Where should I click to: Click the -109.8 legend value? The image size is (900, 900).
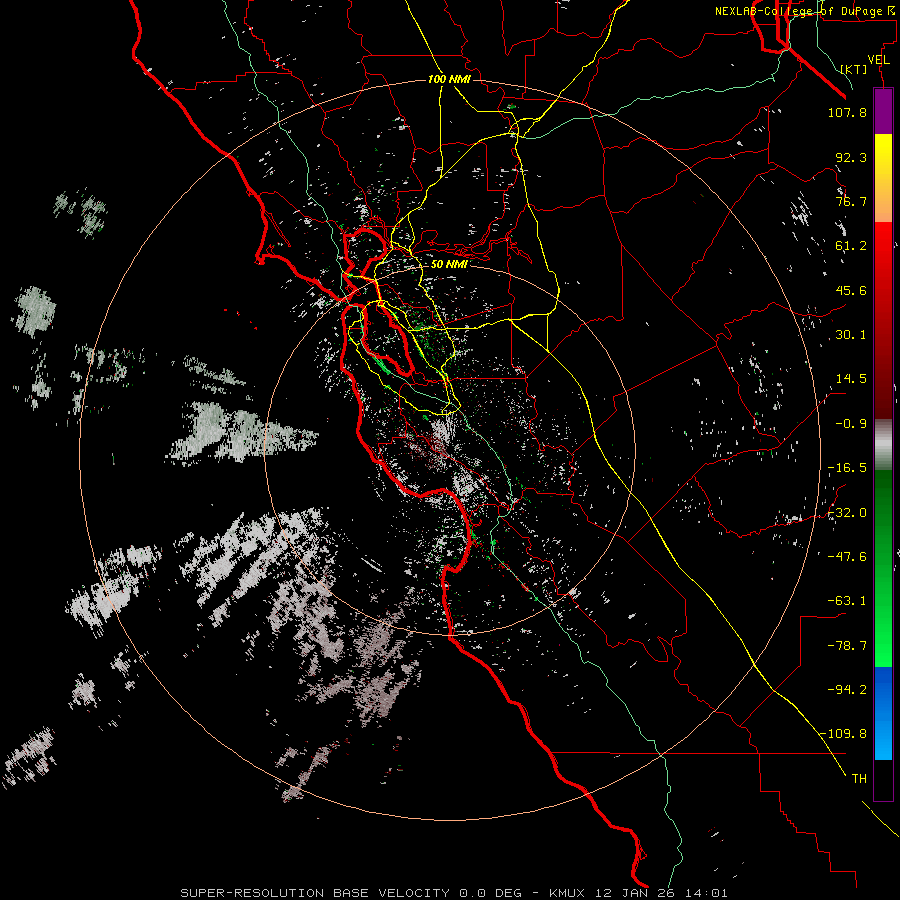[x=843, y=734]
